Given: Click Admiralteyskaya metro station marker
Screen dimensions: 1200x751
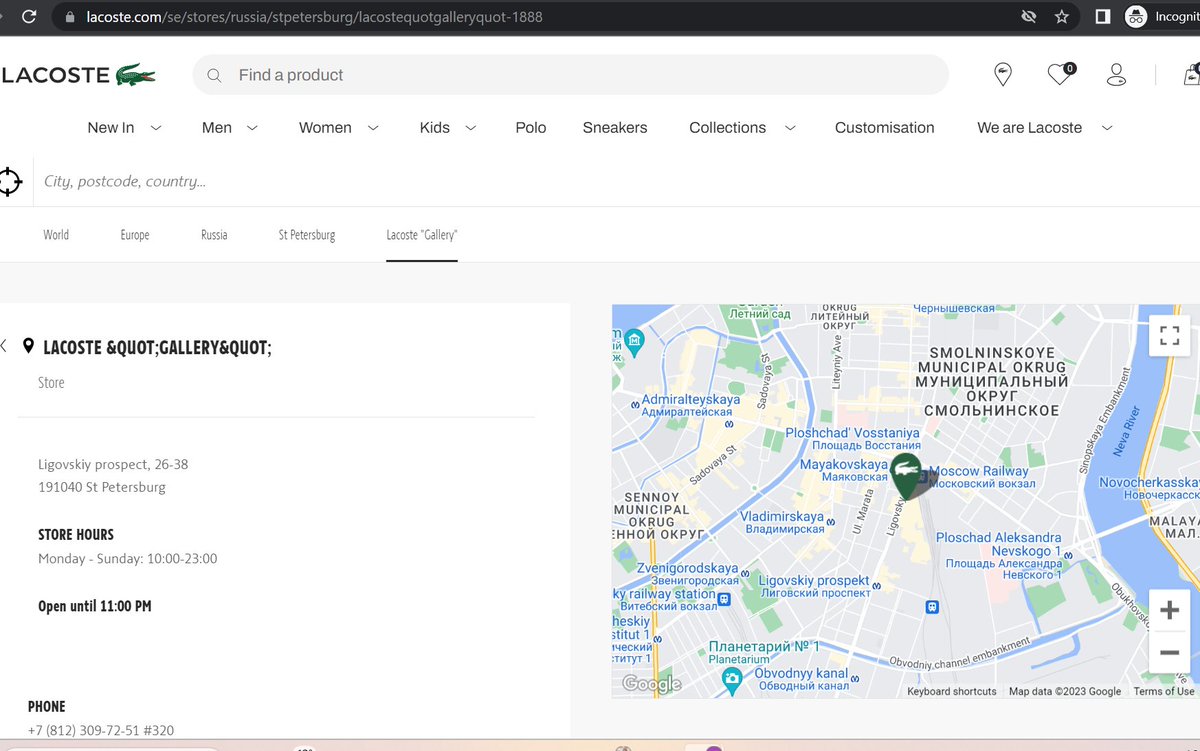Looking at the screenshot, I should tap(633, 404).
